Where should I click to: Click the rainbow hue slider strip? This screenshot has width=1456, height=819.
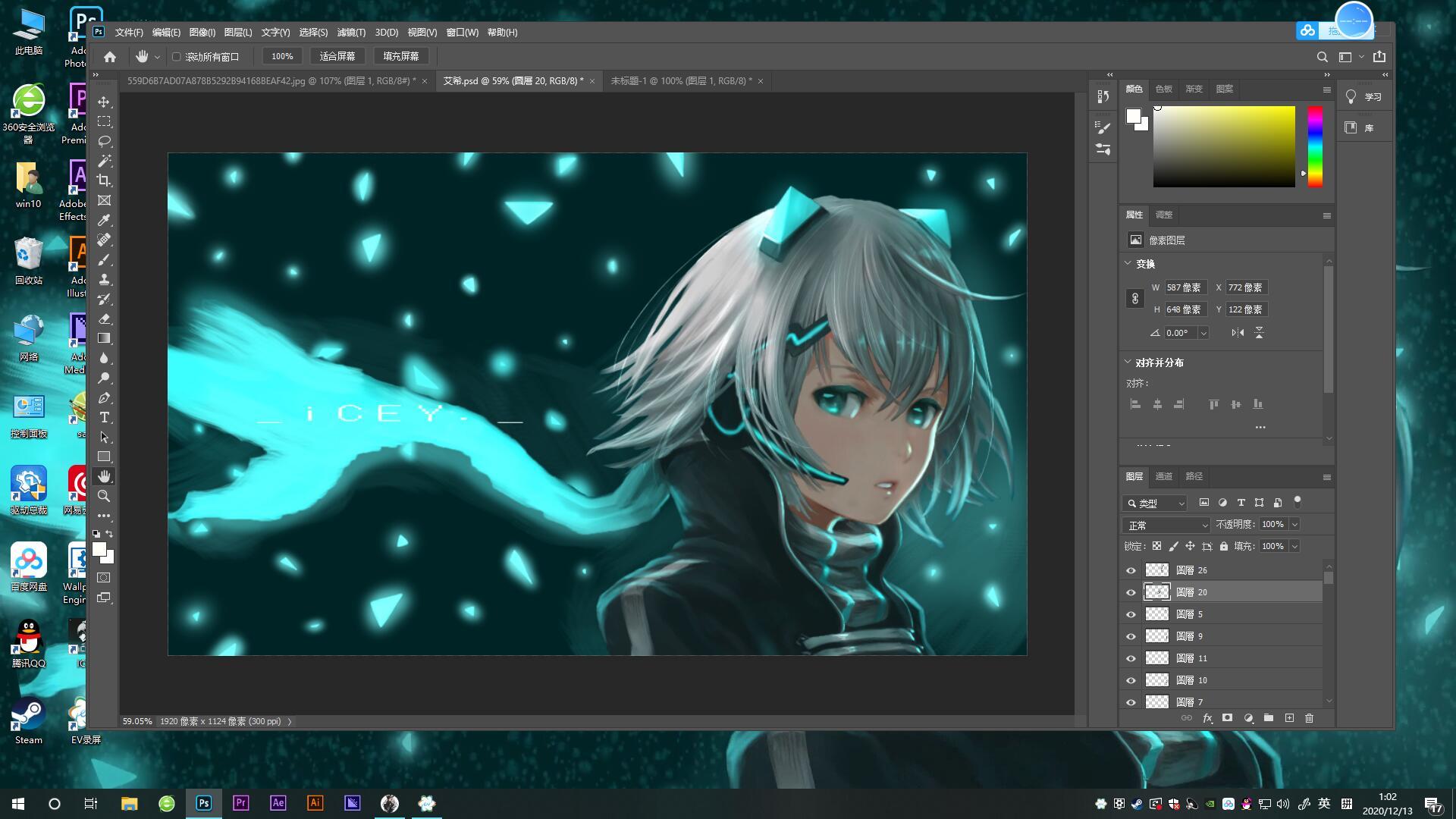[x=1315, y=146]
